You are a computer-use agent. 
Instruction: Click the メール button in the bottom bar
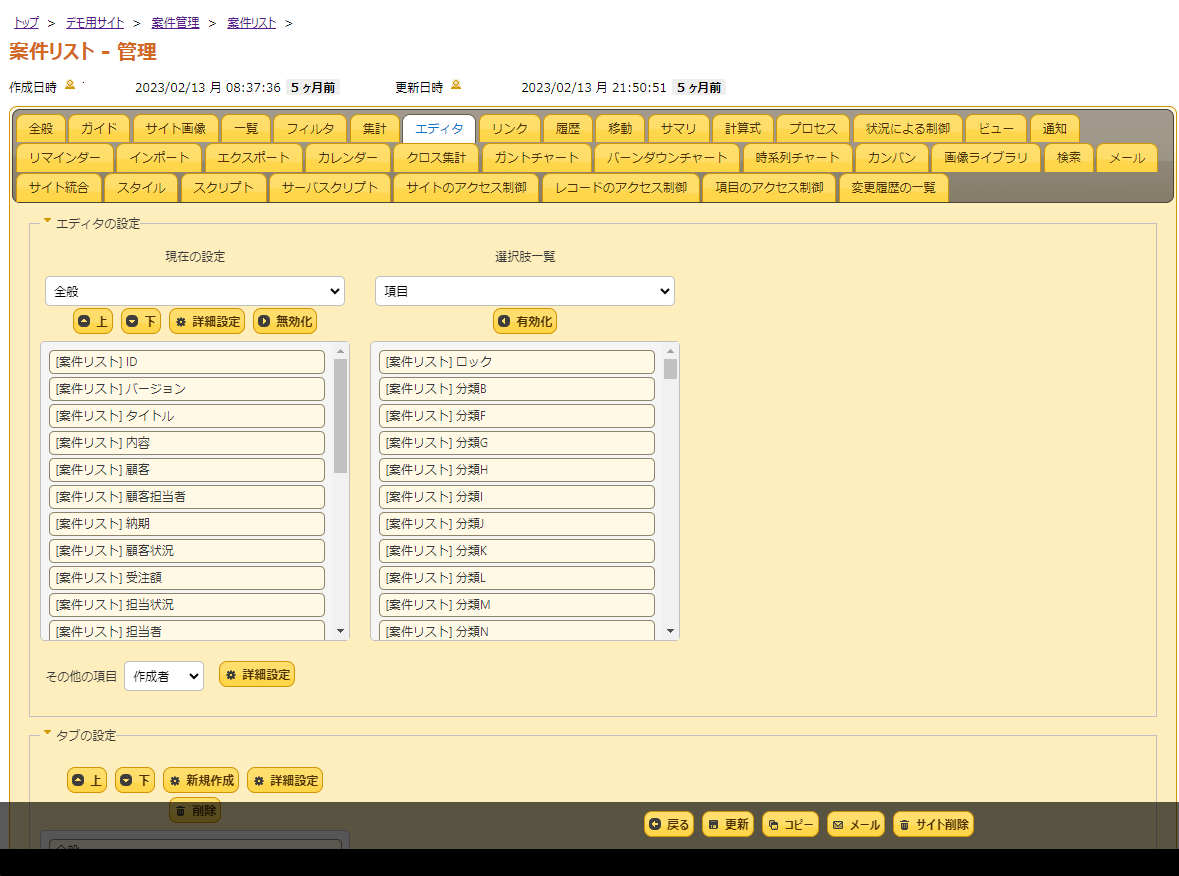point(856,824)
